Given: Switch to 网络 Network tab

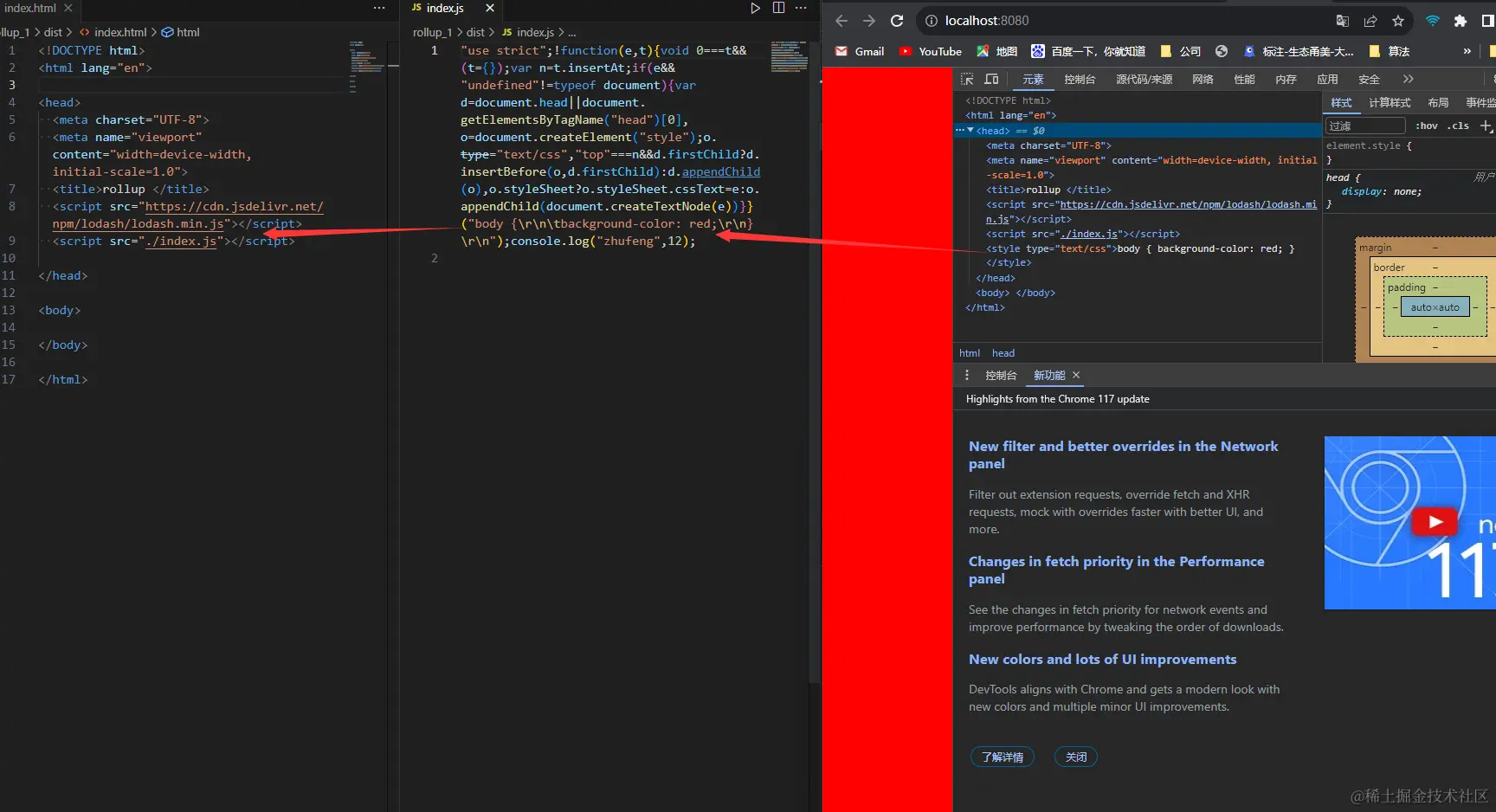Looking at the screenshot, I should [x=1203, y=79].
